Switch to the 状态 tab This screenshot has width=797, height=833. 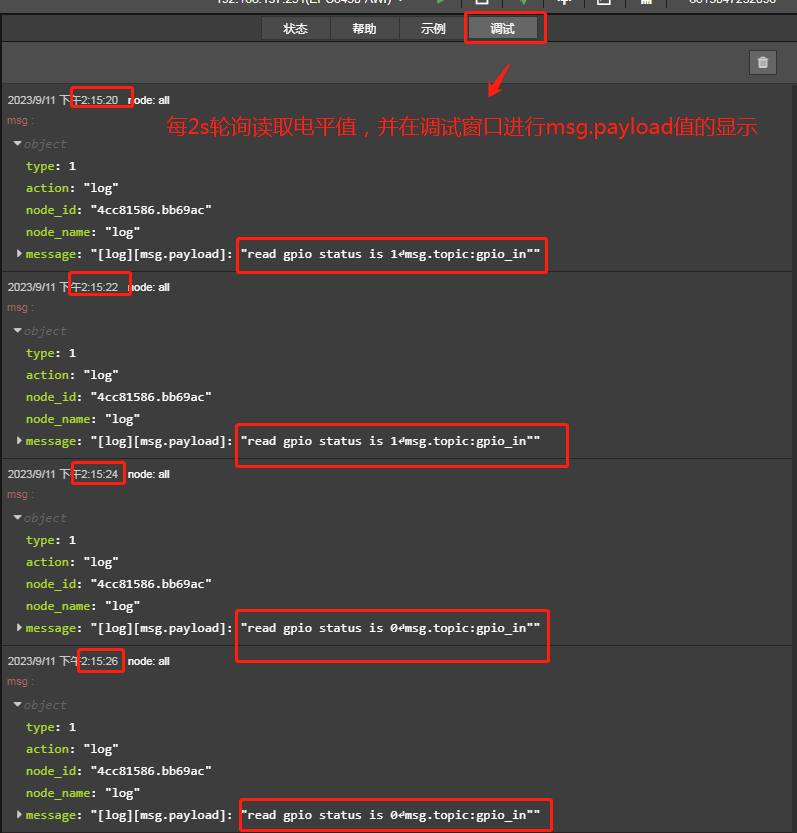295,29
